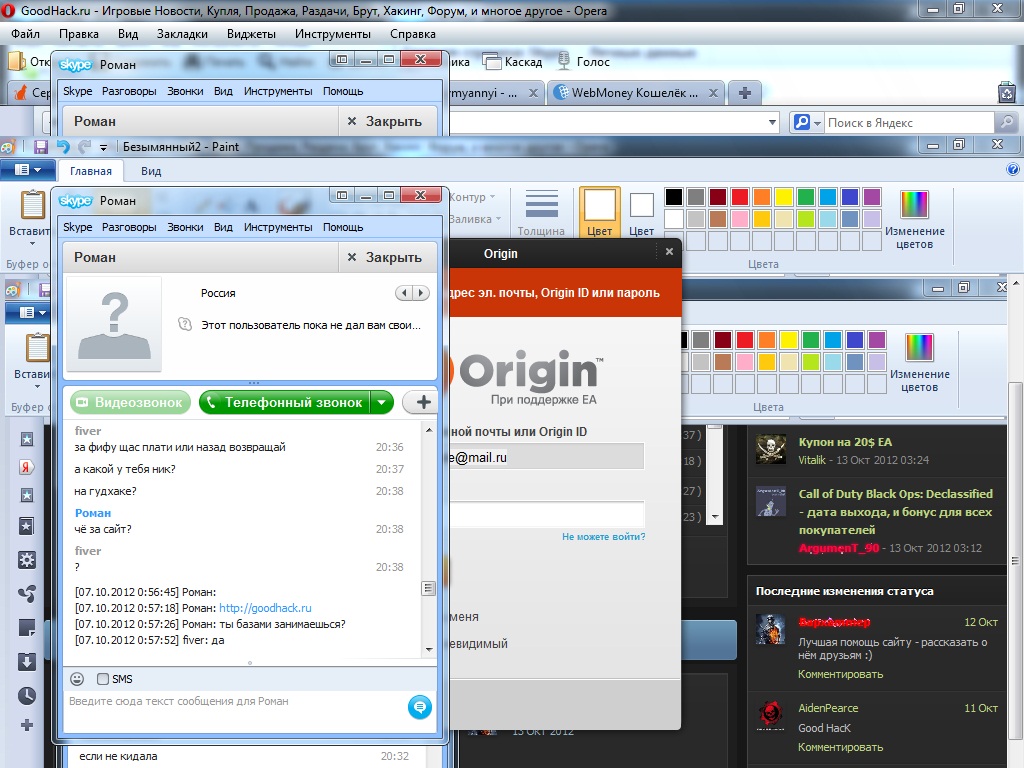Open Opera Unite fan icon in sidebar
Image resolution: width=1024 pixels, height=768 pixels.
pos(27,594)
